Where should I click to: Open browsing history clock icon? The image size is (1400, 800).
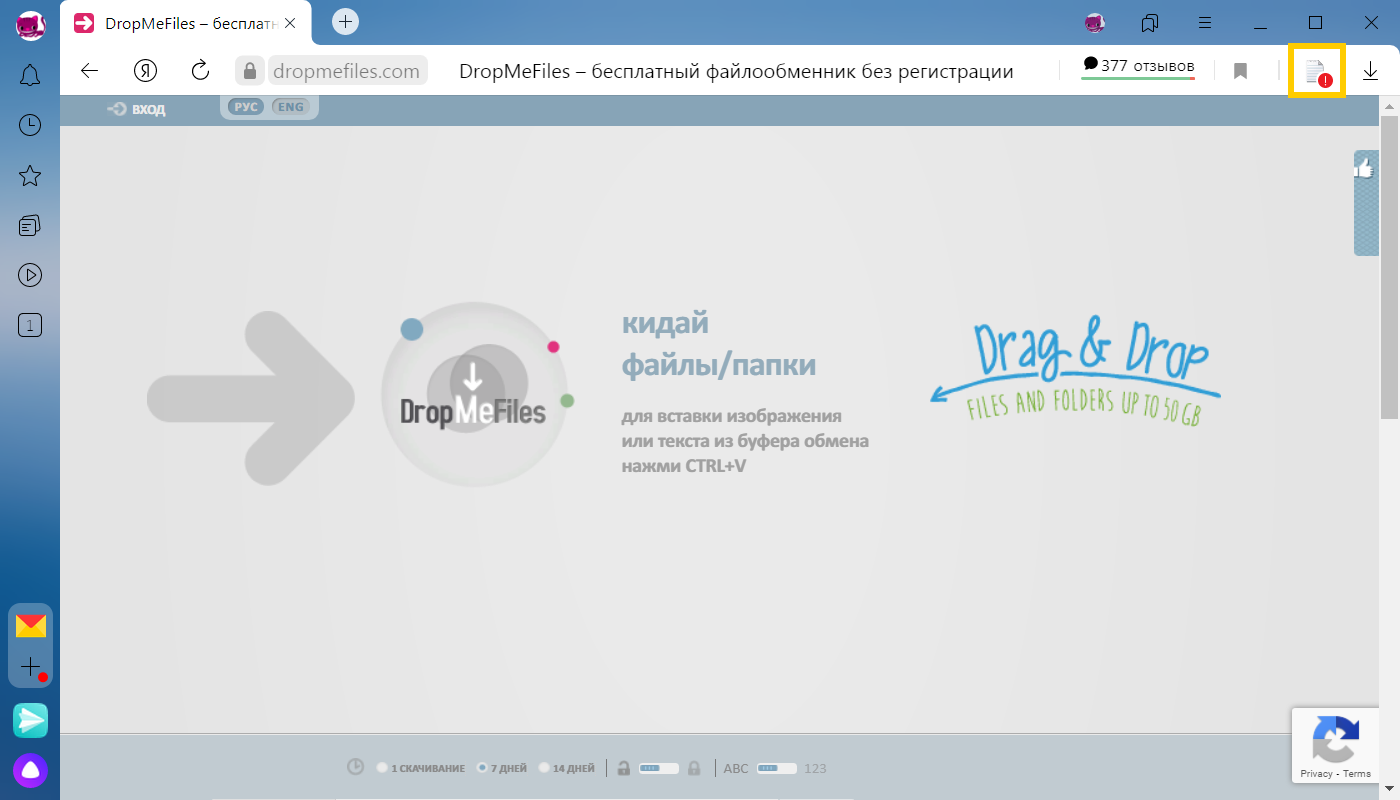pos(30,125)
